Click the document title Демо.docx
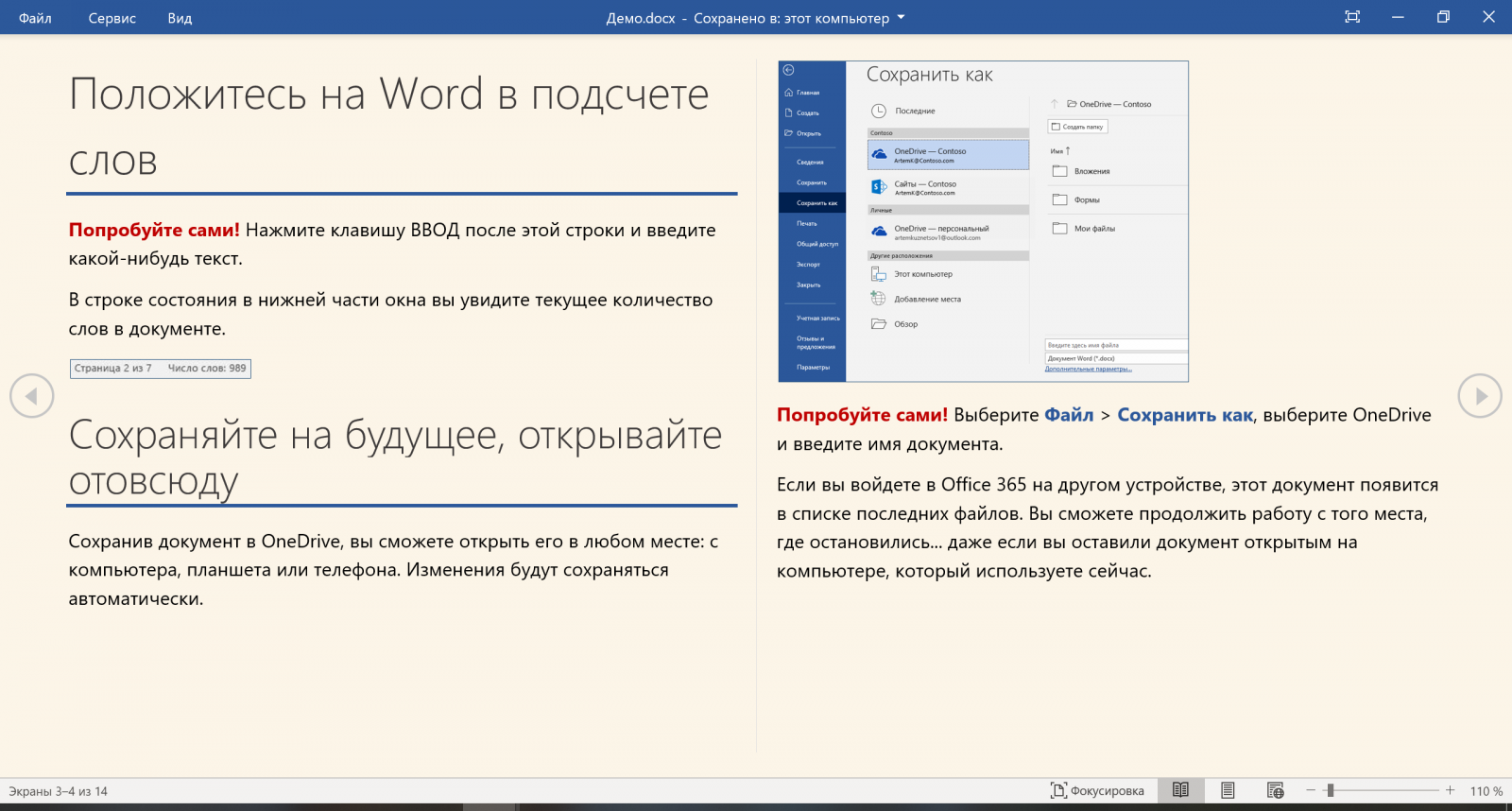 point(641,18)
